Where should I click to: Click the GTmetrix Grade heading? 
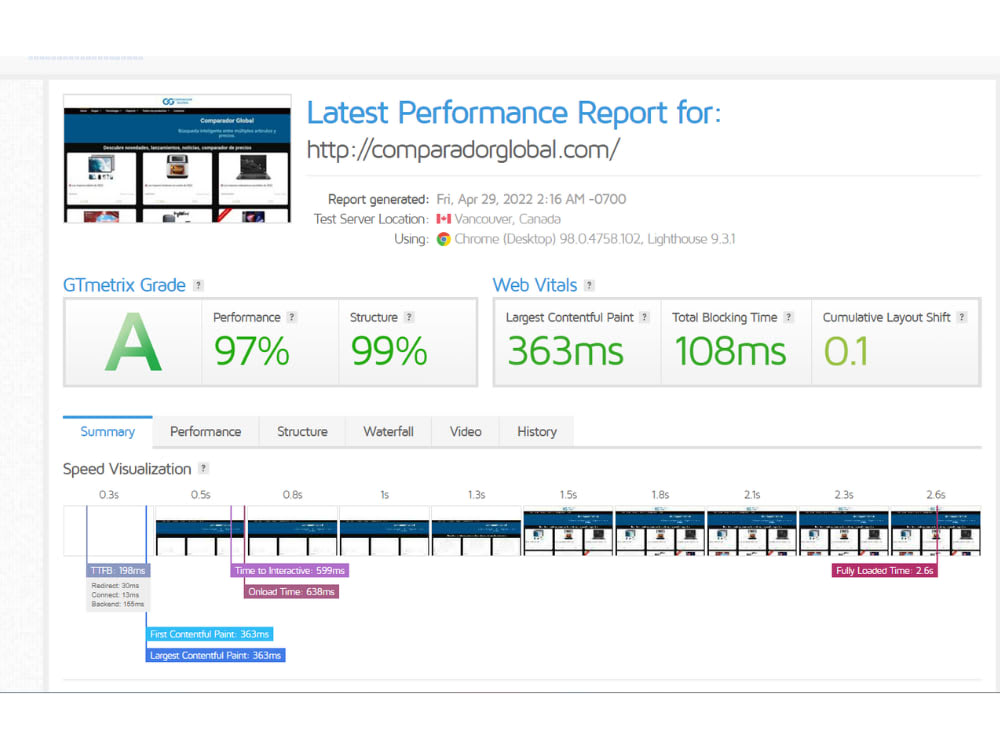pyautogui.click(x=124, y=285)
